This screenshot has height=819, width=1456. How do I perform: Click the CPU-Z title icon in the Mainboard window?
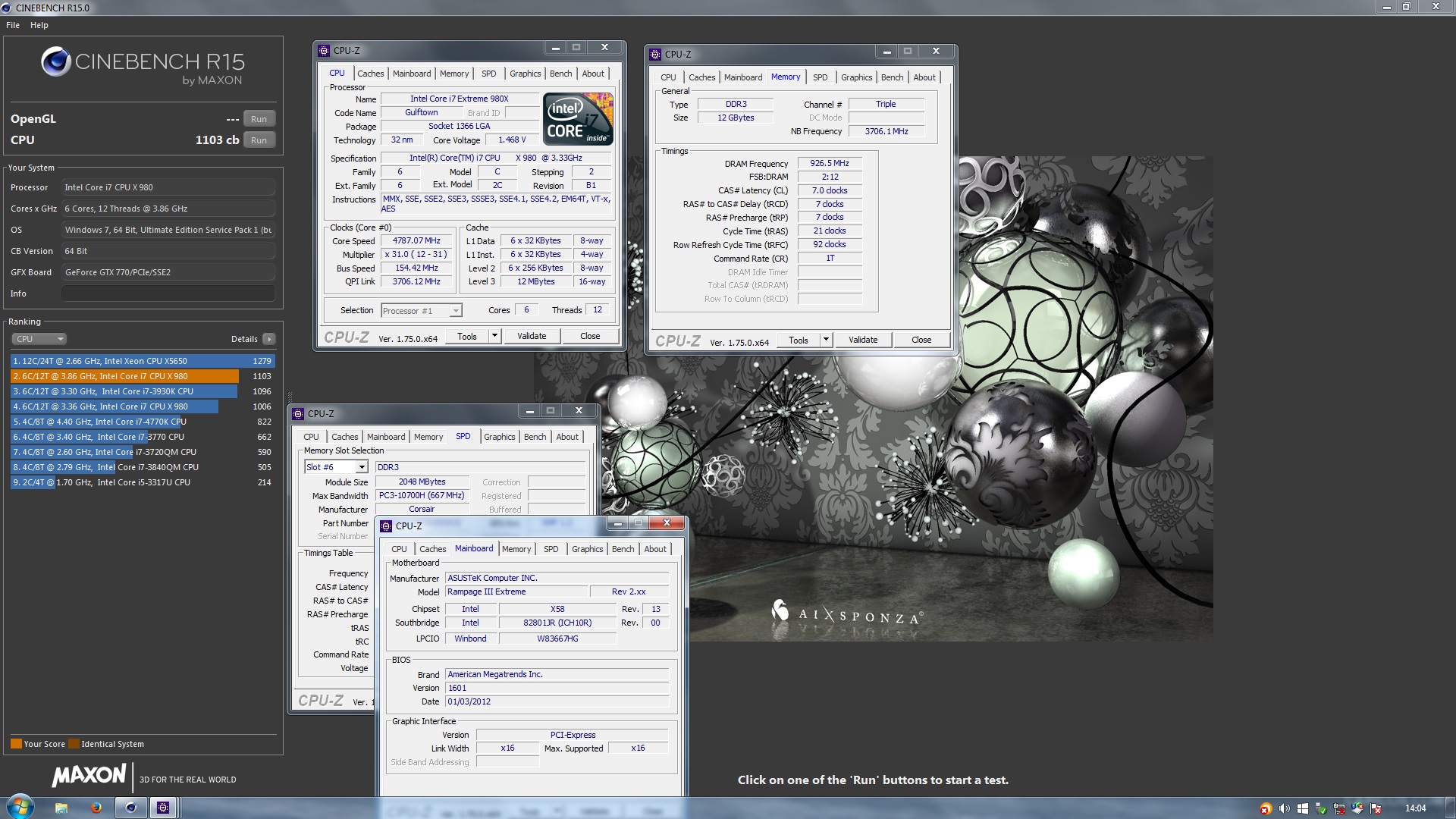(386, 526)
